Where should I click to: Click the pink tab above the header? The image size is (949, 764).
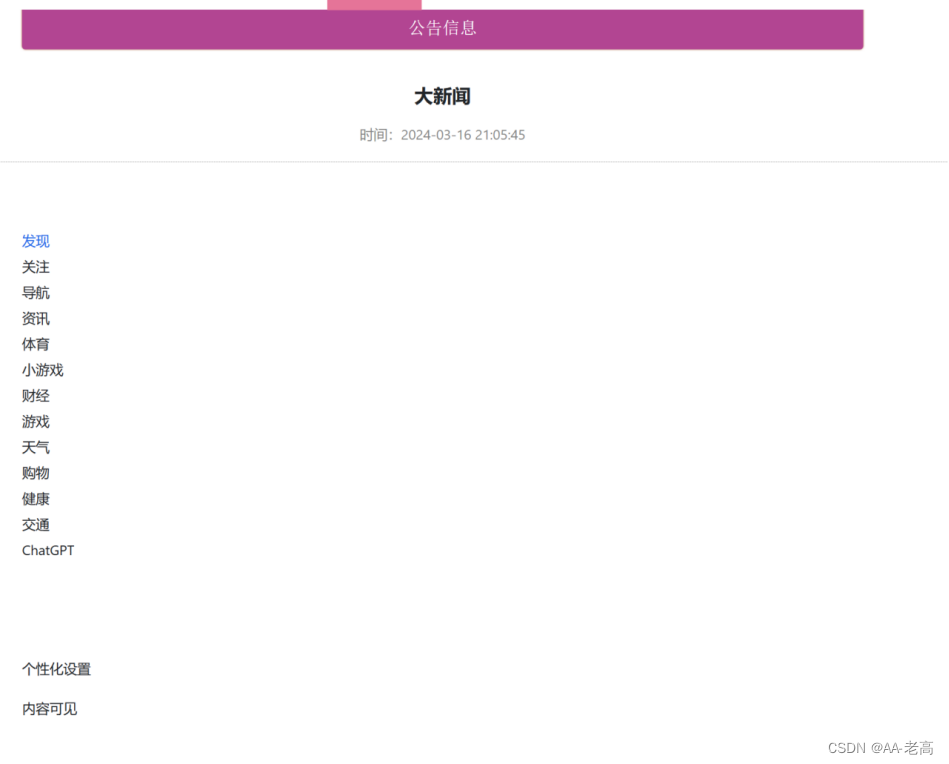[x=374, y=5]
